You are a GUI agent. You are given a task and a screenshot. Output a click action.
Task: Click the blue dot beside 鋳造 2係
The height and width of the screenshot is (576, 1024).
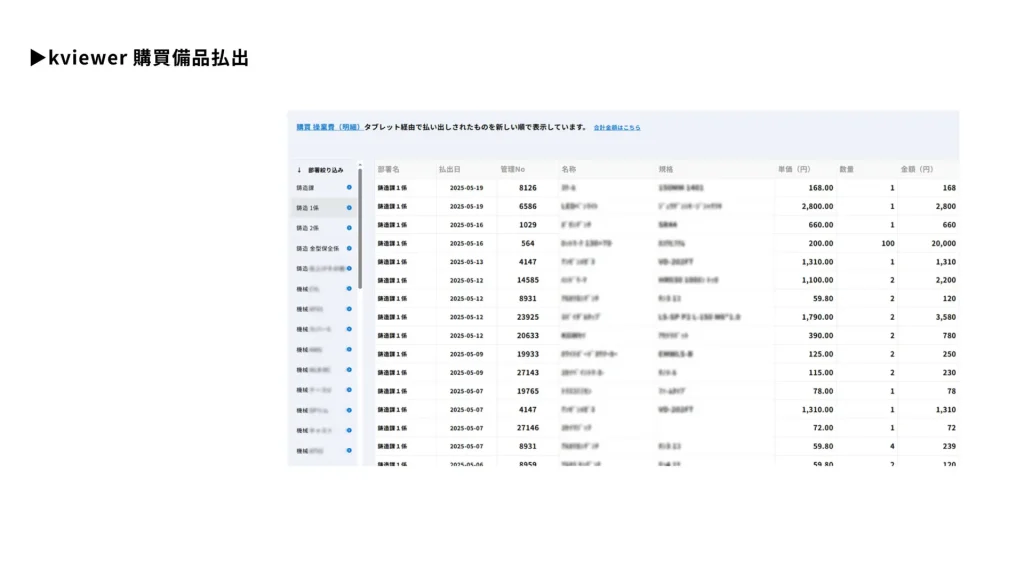point(349,228)
